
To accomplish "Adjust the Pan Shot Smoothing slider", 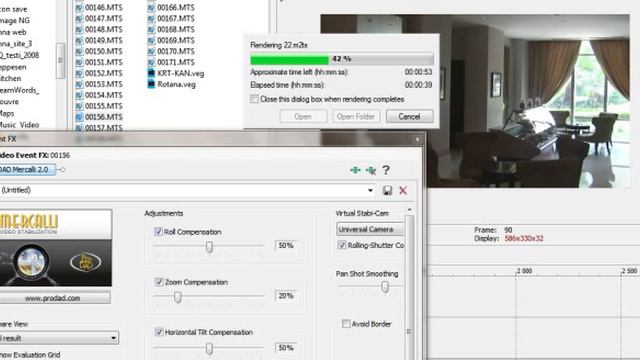I will tap(385, 287).
